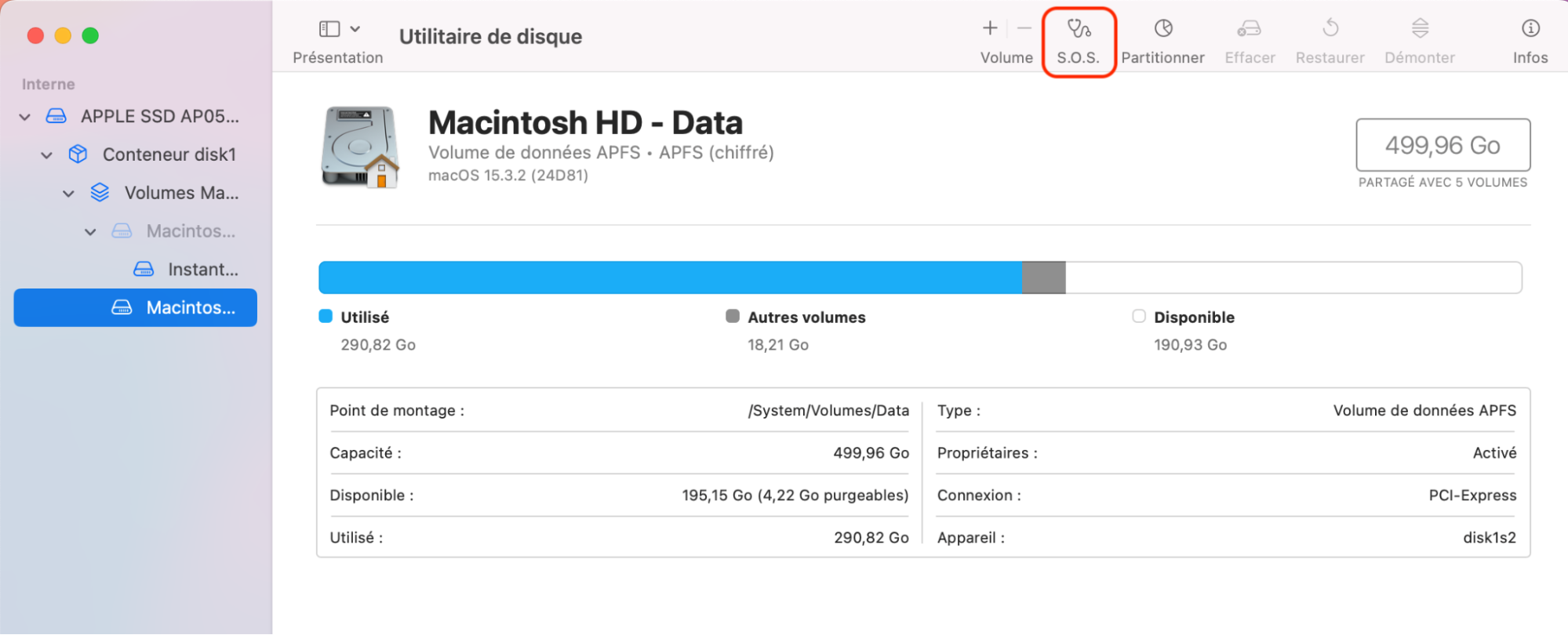Click the grey Autres volumes legend swatch
This screenshot has height=635, width=1568.
pyautogui.click(x=733, y=316)
